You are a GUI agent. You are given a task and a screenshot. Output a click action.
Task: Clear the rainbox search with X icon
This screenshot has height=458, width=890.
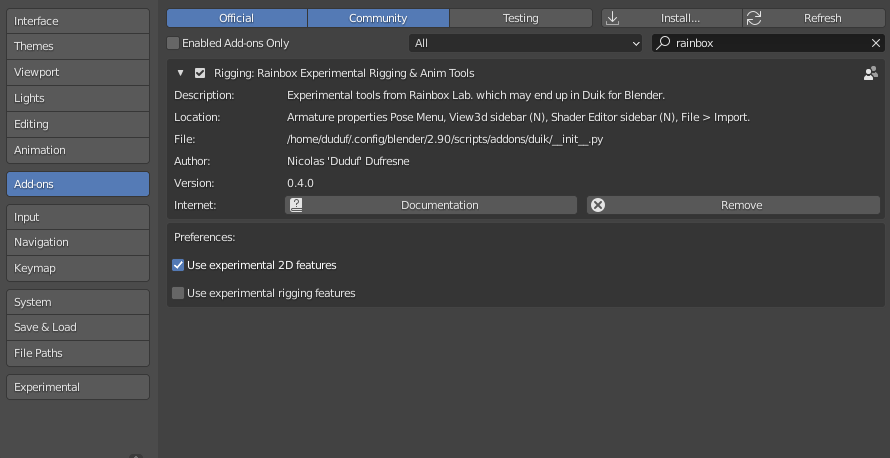point(876,43)
